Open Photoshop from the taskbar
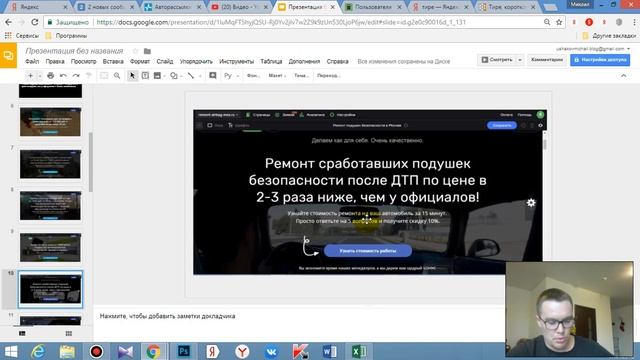This screenshot has width=640, height=360. click(184, 351)
